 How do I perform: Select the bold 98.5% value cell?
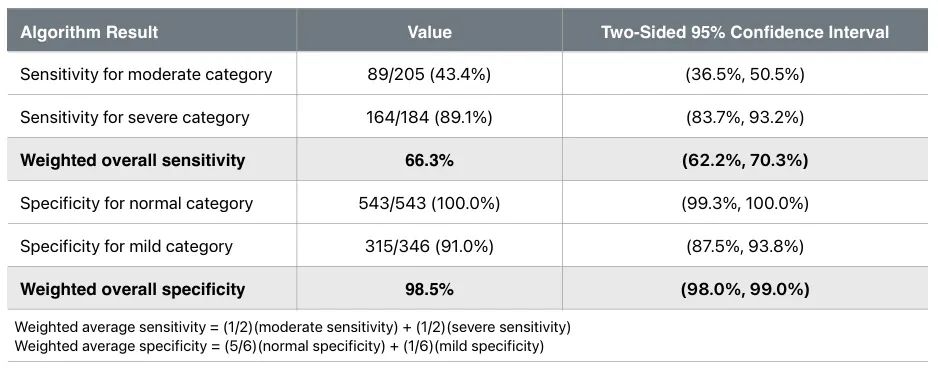429,290
